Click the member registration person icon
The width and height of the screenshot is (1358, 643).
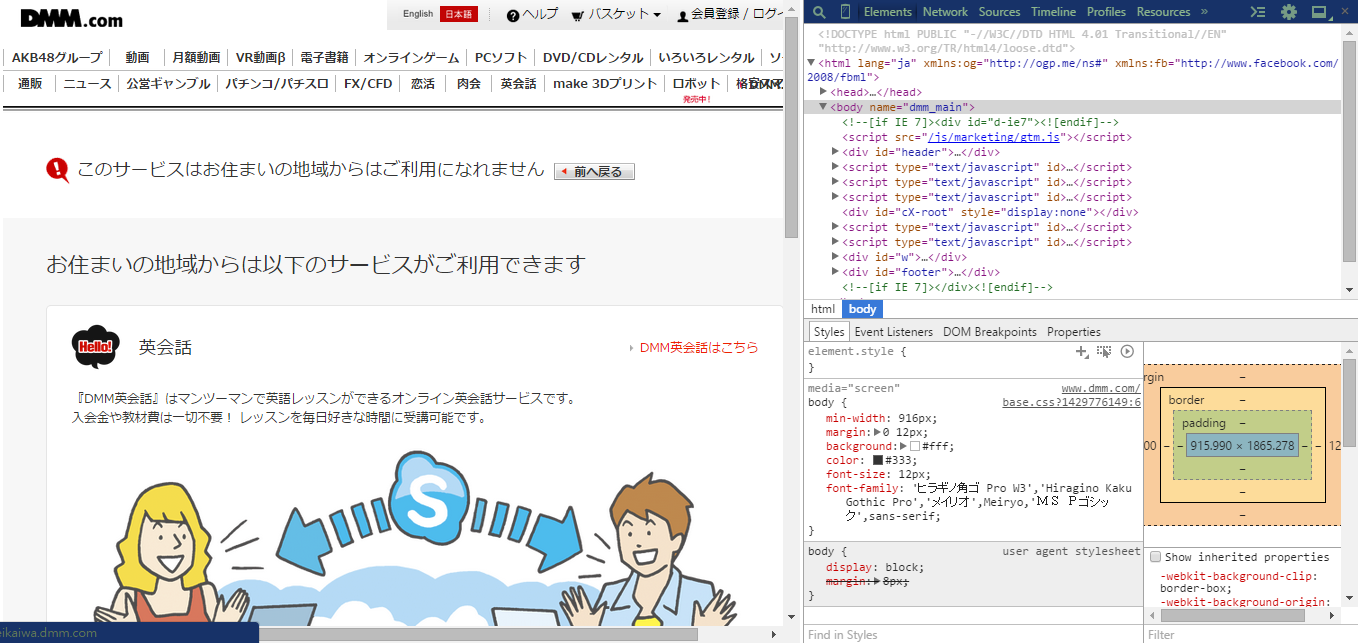tap(683, 16)
